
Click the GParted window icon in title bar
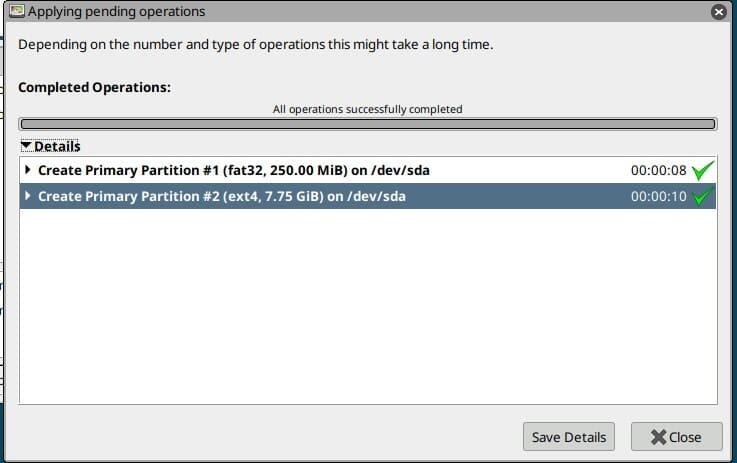[16, 12]
